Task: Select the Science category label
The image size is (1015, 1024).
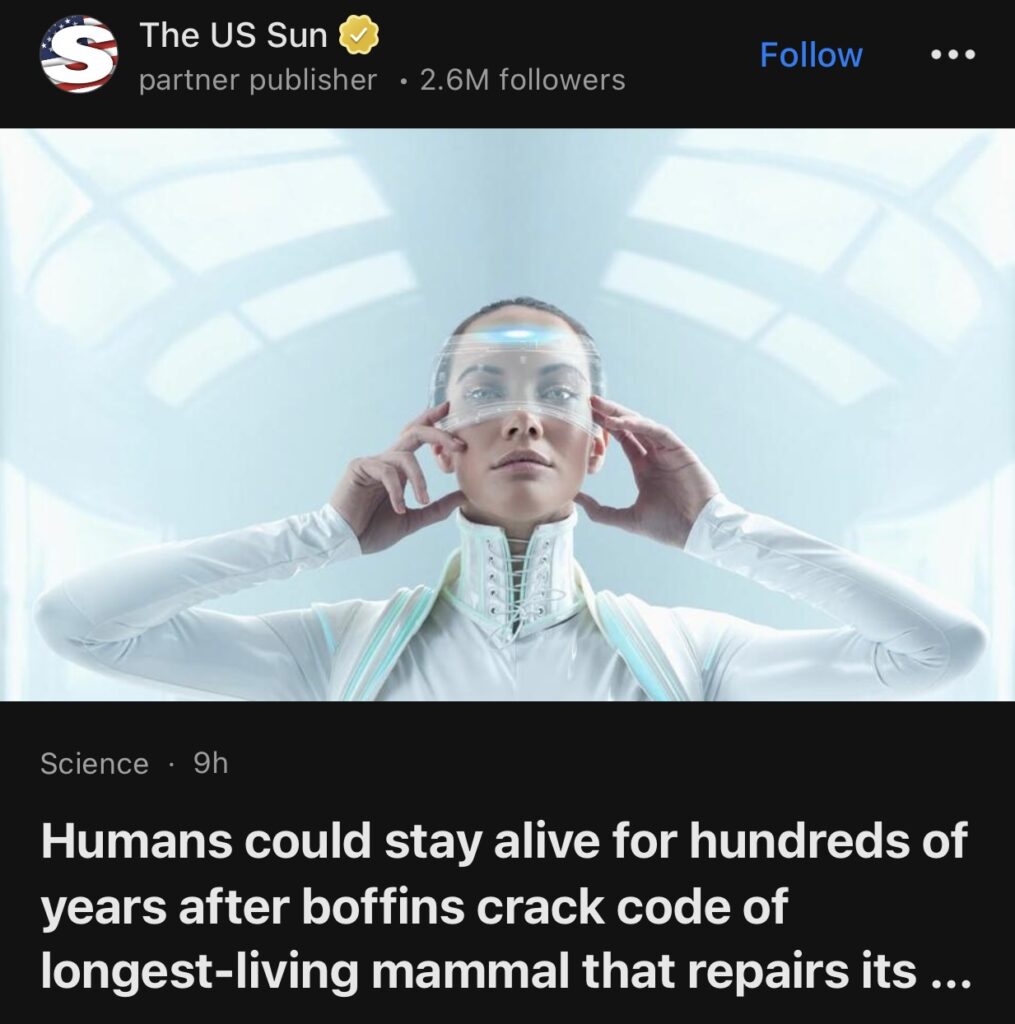Action: 95,763
